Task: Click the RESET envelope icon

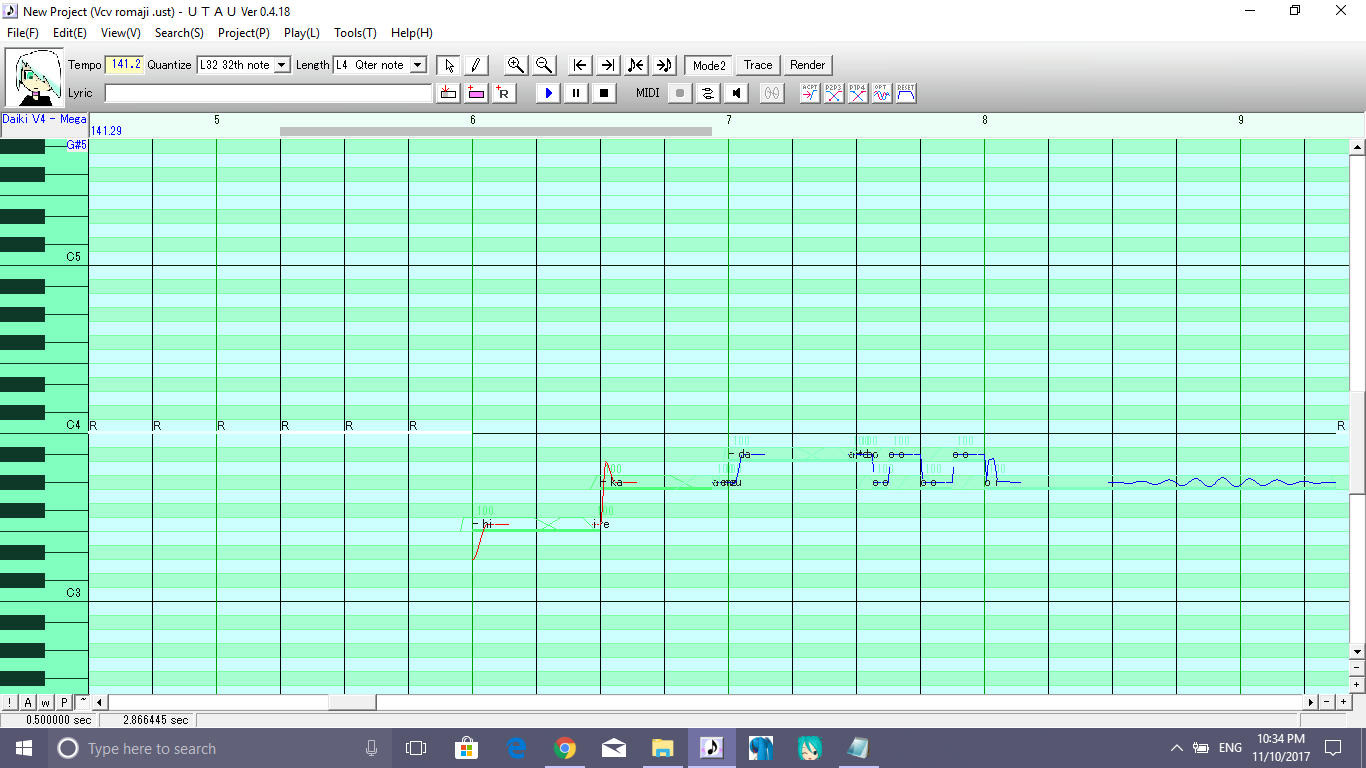Action: pos(906,93)
